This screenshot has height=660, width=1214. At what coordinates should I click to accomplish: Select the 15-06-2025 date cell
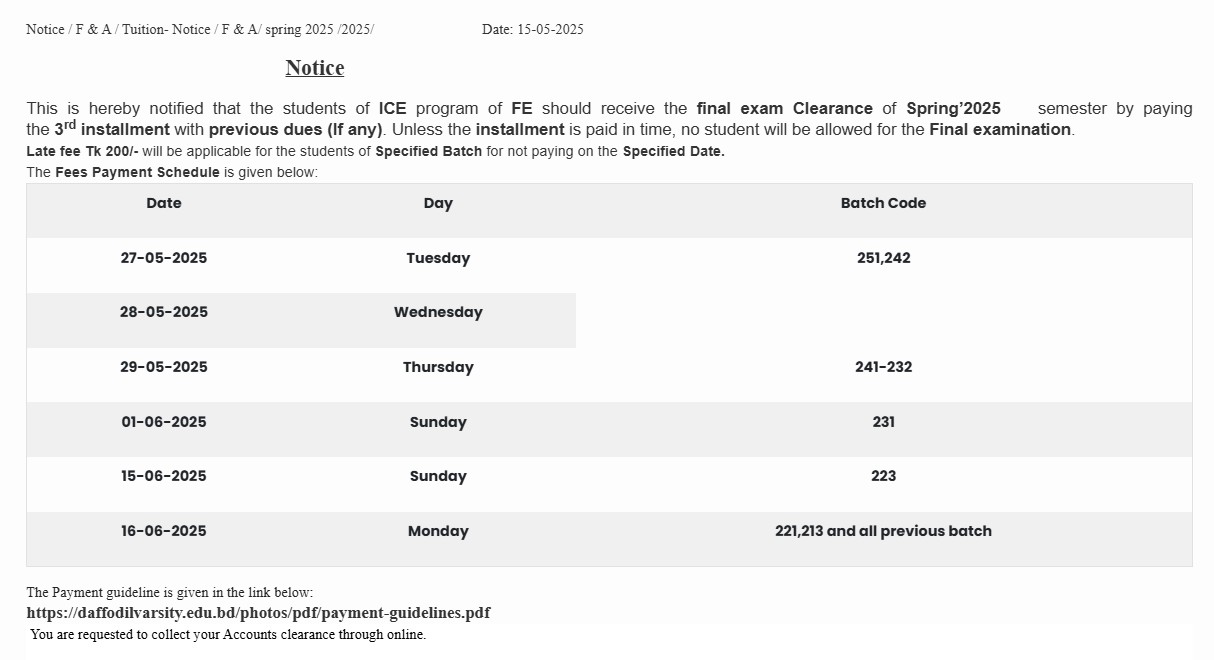pyautogui.click(x=164, y=476)
